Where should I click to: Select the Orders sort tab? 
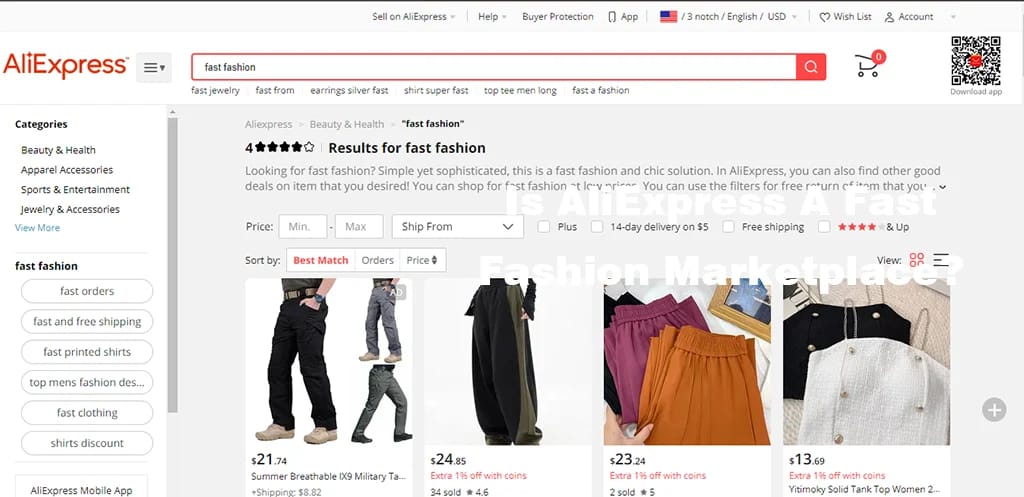[377, 260]
